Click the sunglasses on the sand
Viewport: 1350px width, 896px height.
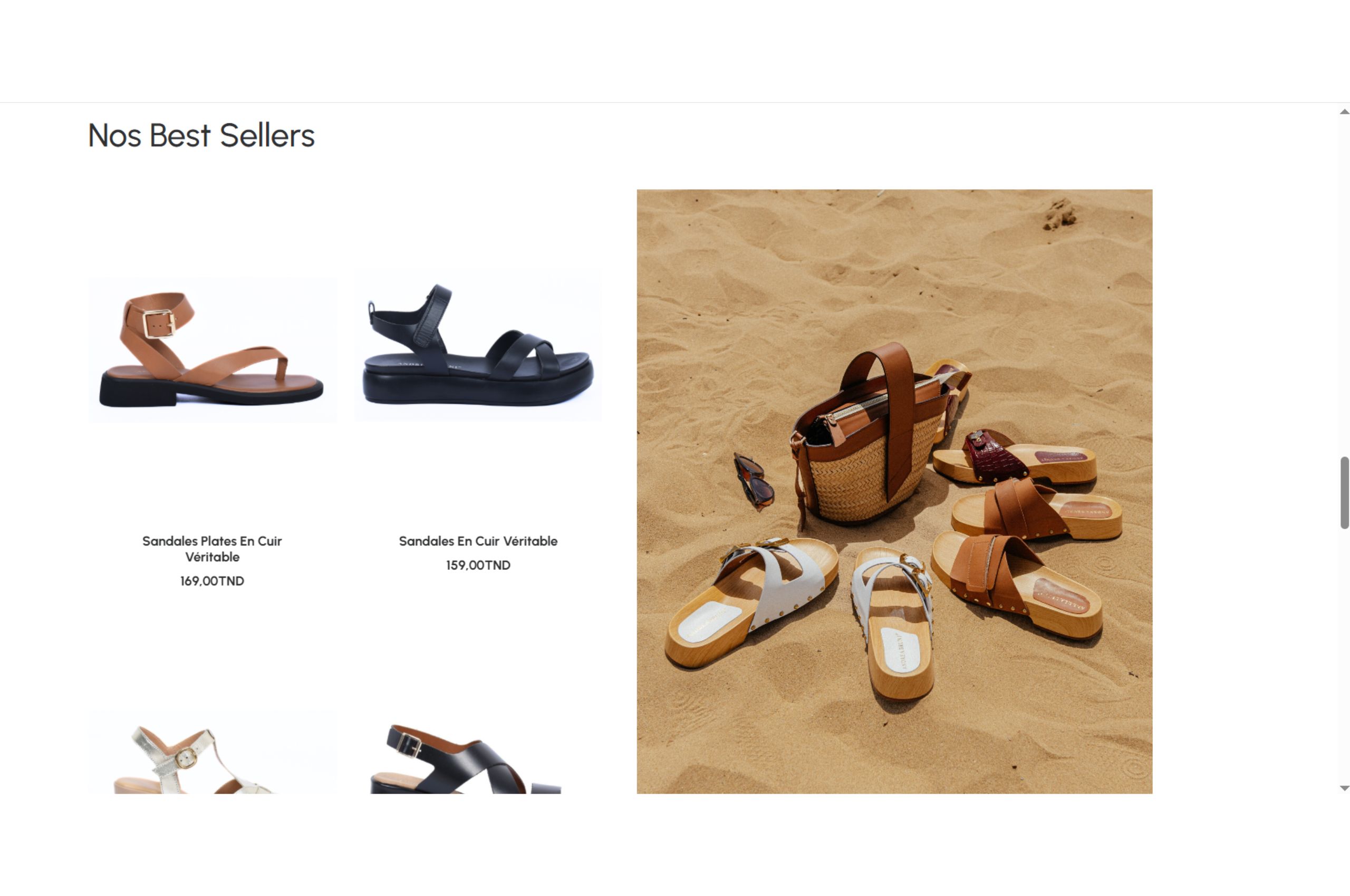(754, 481)
